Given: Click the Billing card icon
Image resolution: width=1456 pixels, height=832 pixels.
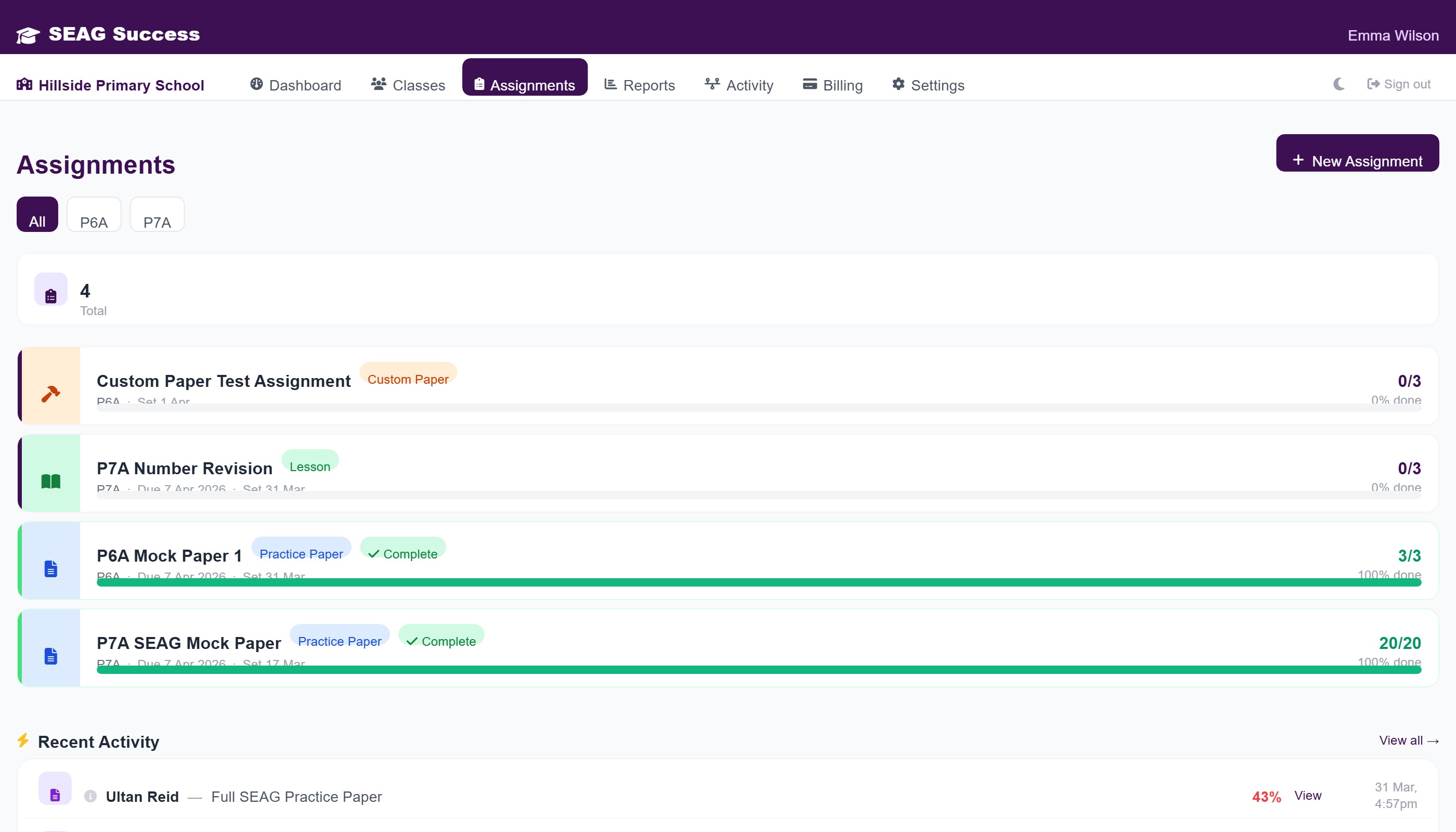Looking at the screenshot, I should point(810,84).
